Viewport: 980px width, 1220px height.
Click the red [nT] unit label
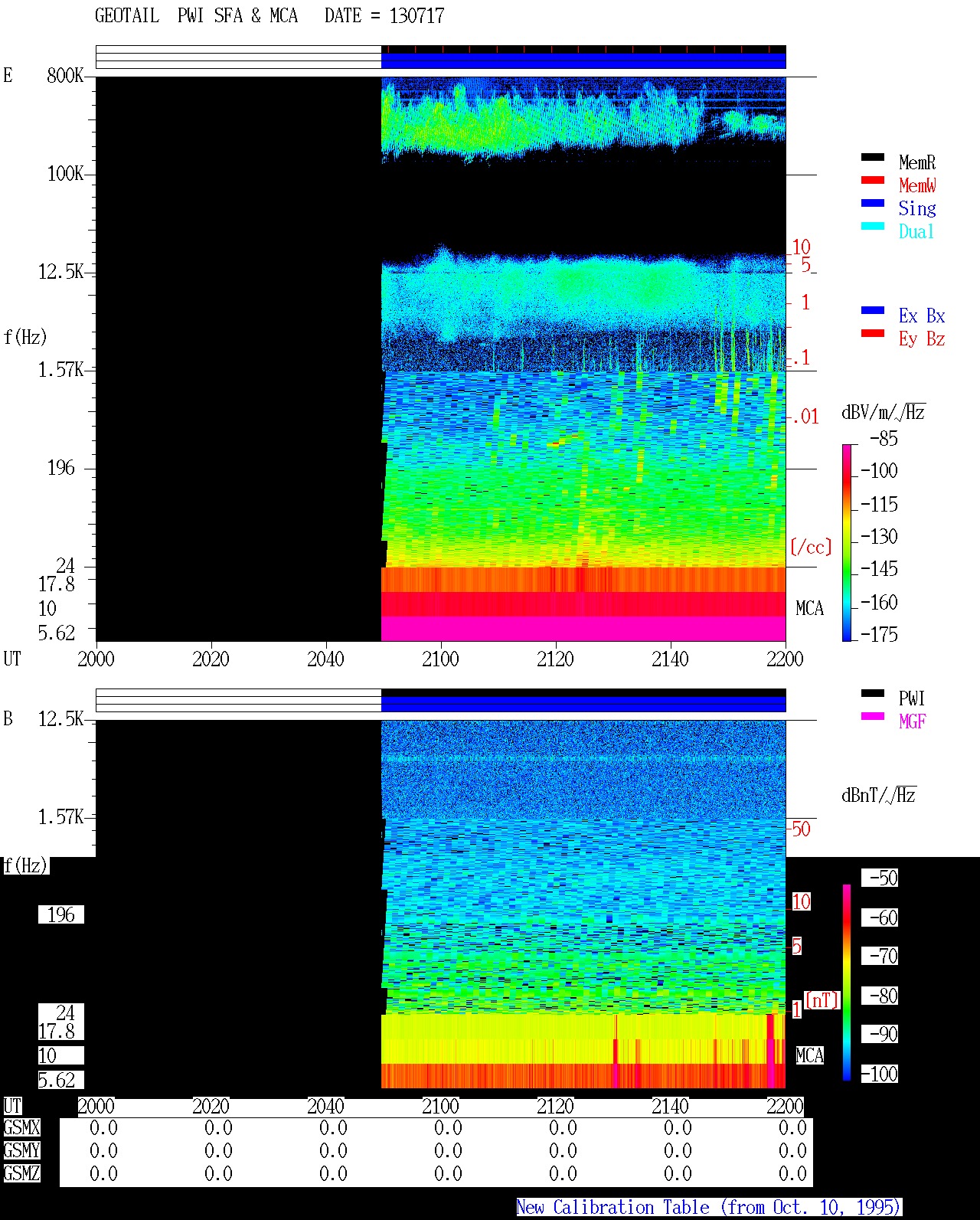[x=822, y=1000]
